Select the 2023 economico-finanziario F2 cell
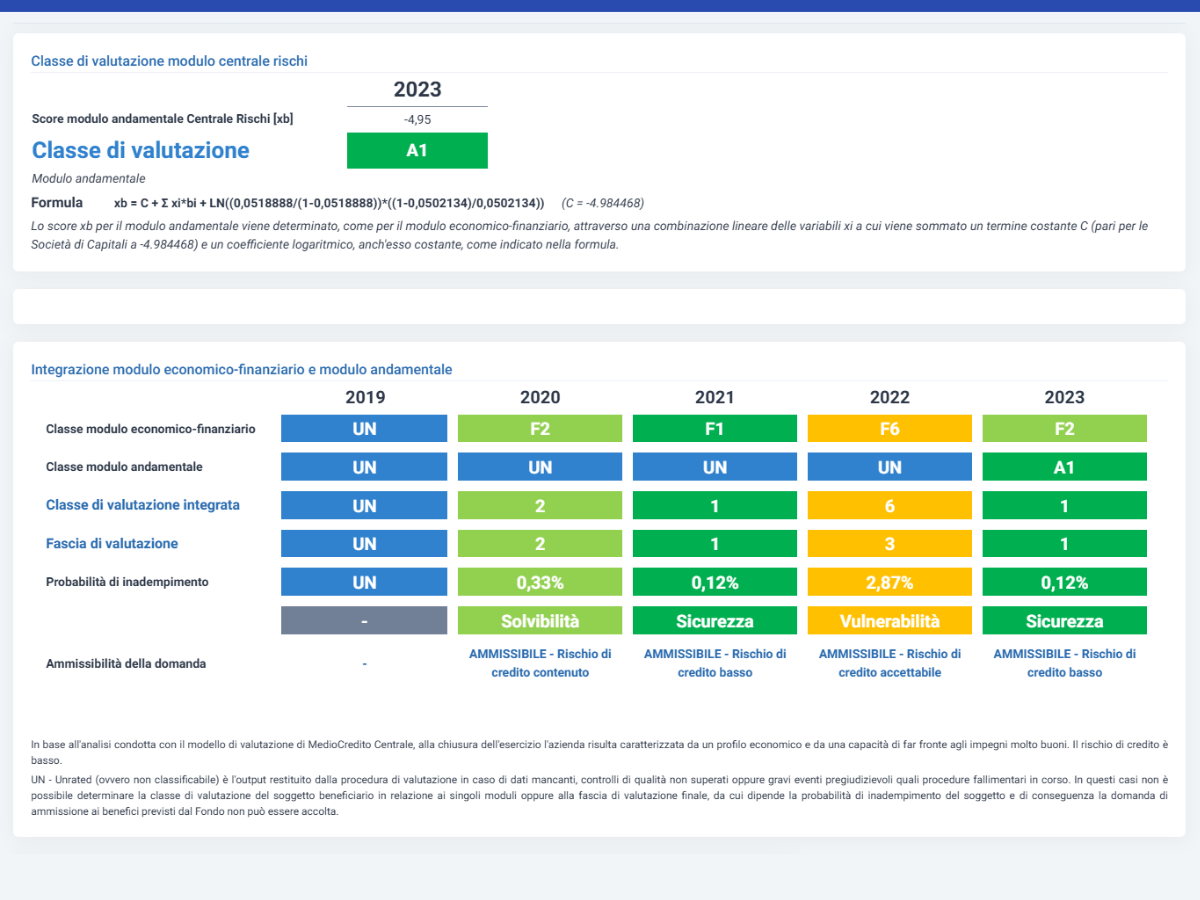This screenshot has height=900, width=1200. click(x=1065, y=429)
